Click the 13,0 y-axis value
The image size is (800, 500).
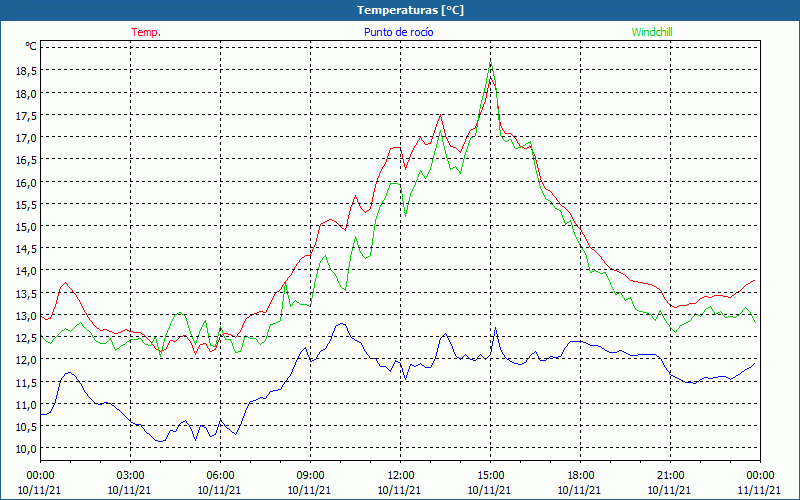coord(26,316)
